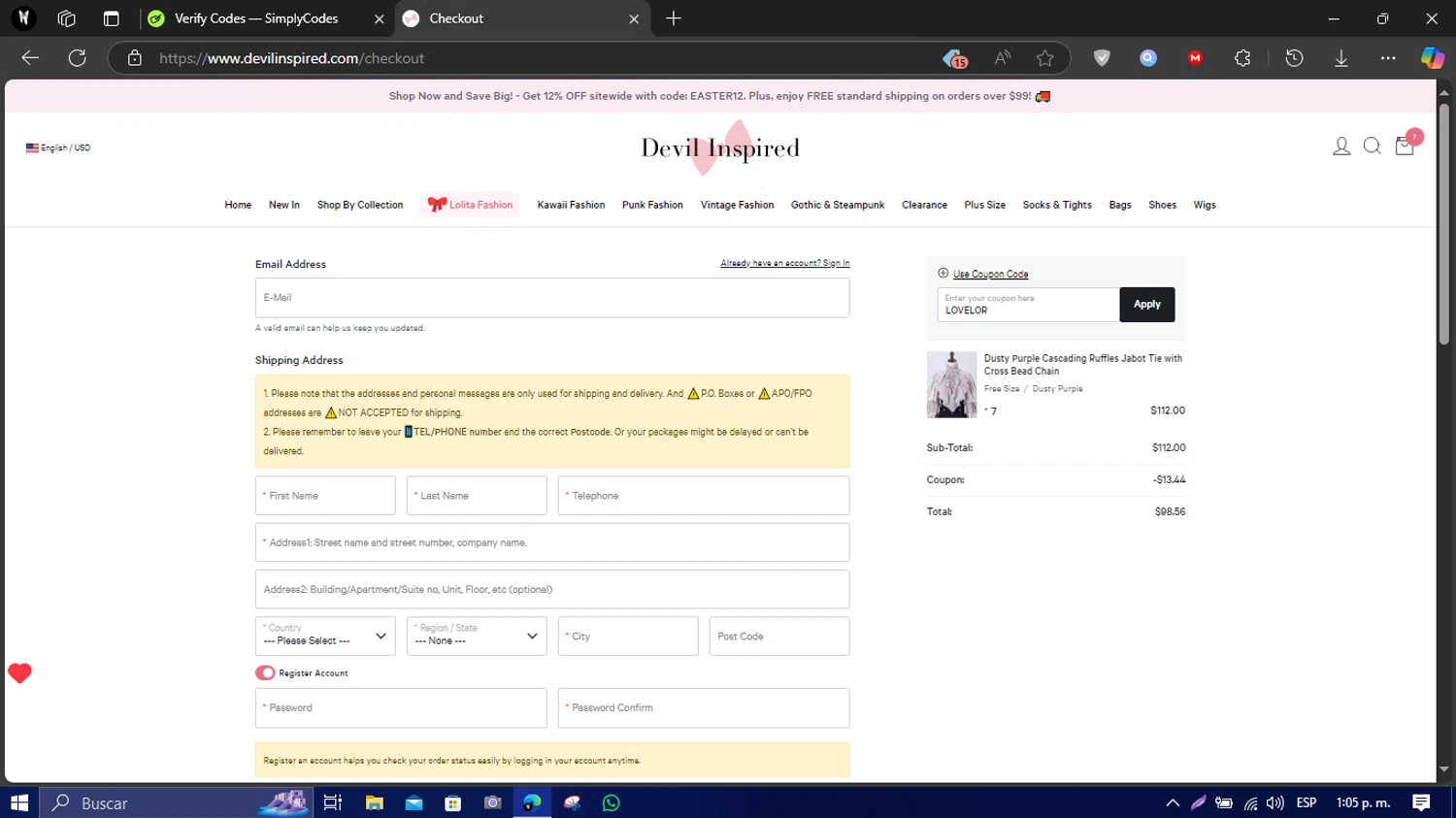
Task: Add page to favorites star
Action: tap(1044, 58)
